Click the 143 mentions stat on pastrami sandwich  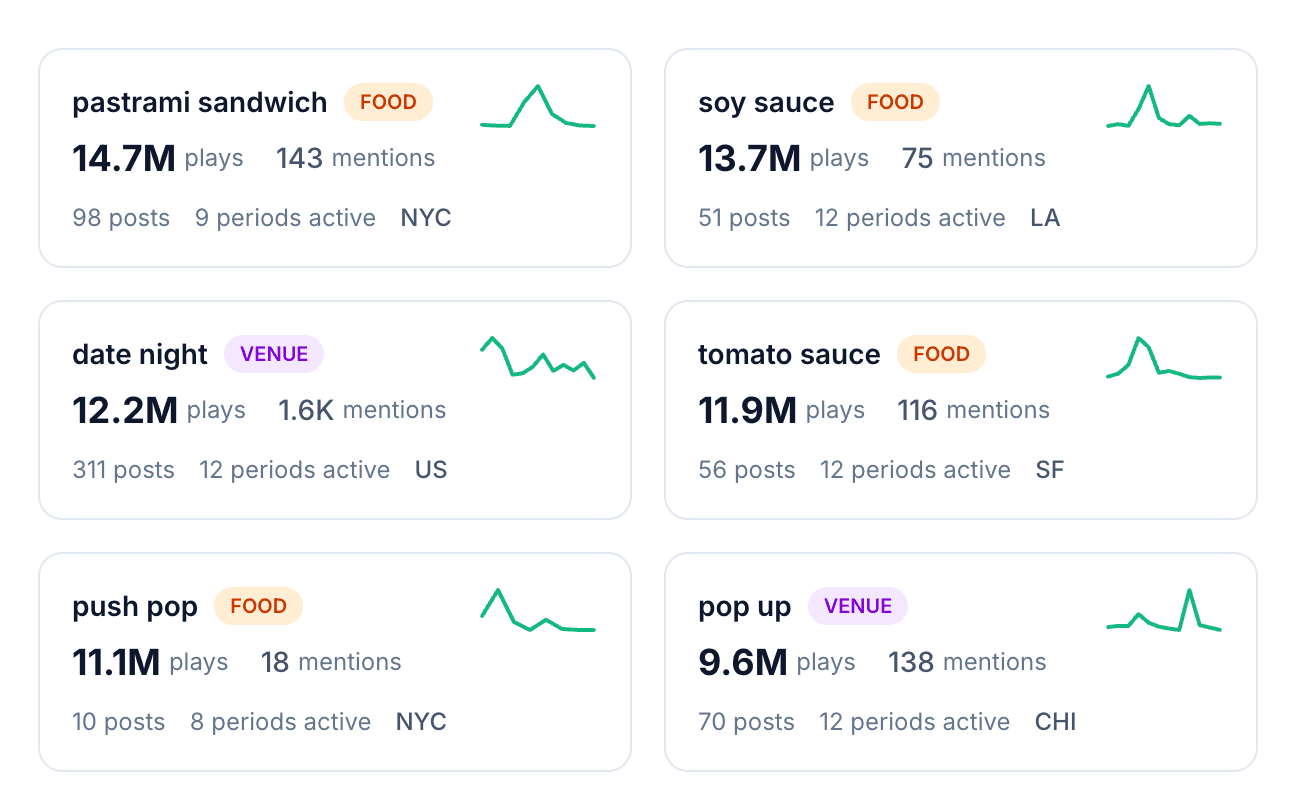click(x=355, y=157)
